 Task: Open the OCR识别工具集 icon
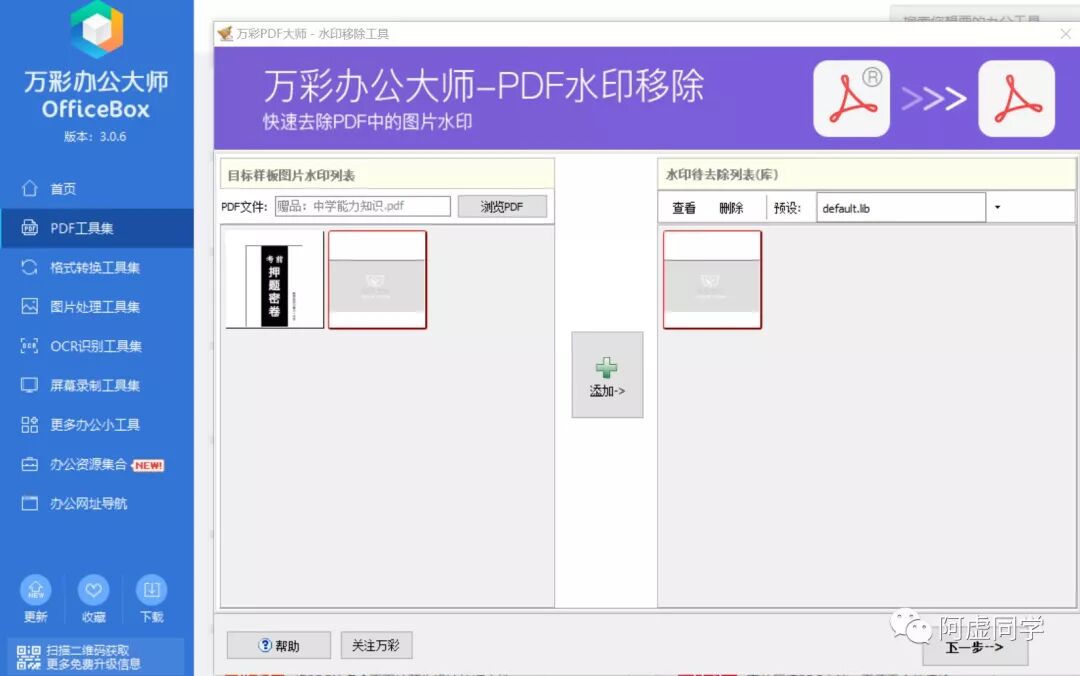pos(30,345)
